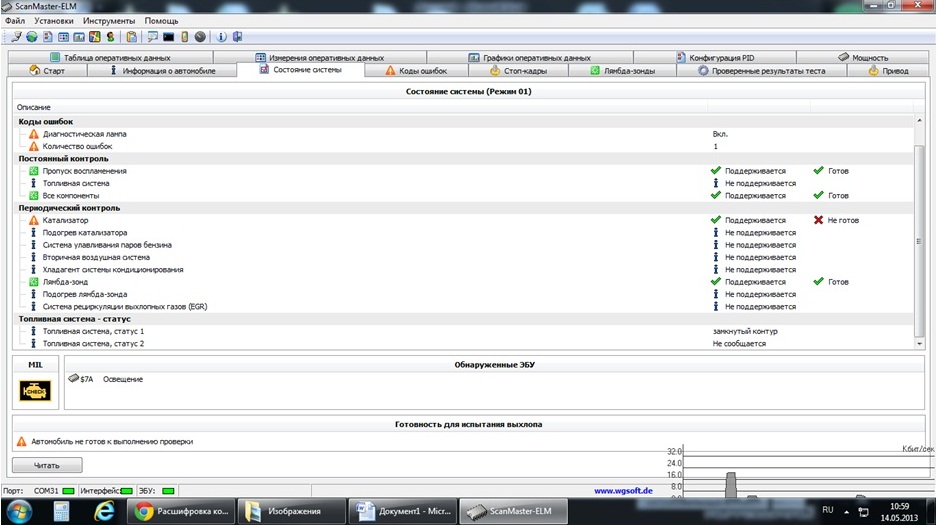Image resolution: width=941 pixels, height=525 pixels.
Task: Click the blue info circle toolbar icon
Action: [221, 37]
